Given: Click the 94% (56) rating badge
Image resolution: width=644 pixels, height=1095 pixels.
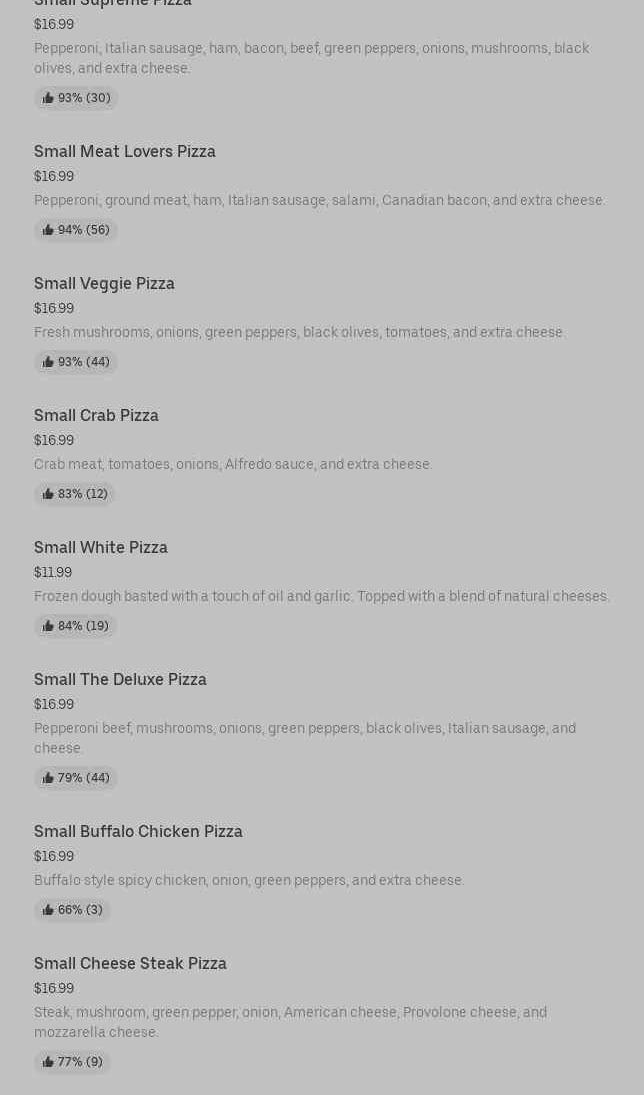Looking at the screenshot, I should (x=76, y=230).
